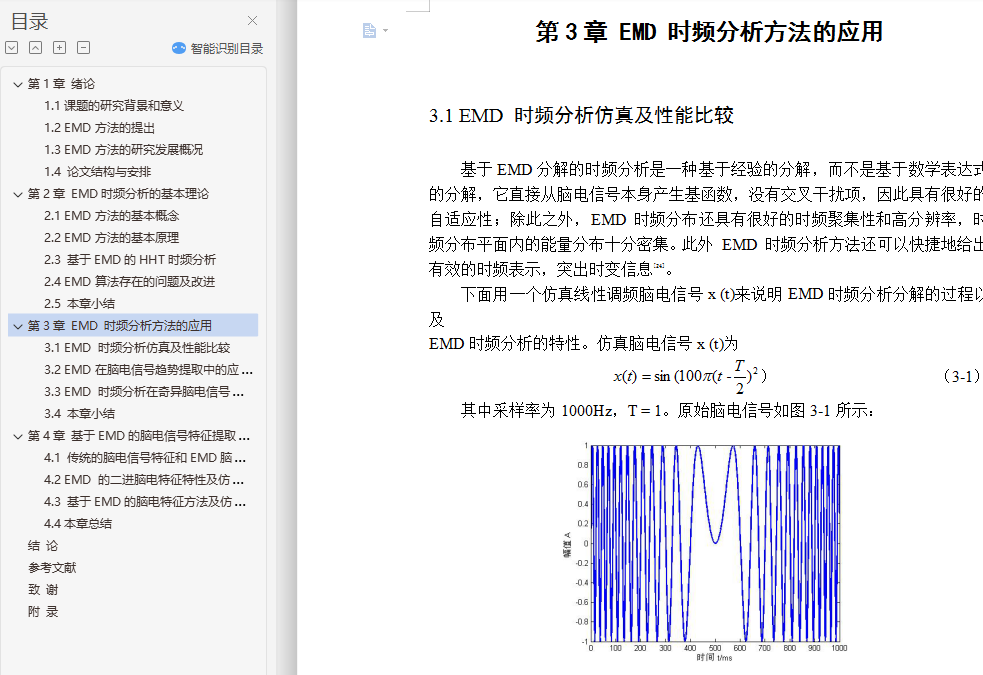Jump to 3.1 EMD时频分析仿真及性能比较 outline entry

pos(137,348)
